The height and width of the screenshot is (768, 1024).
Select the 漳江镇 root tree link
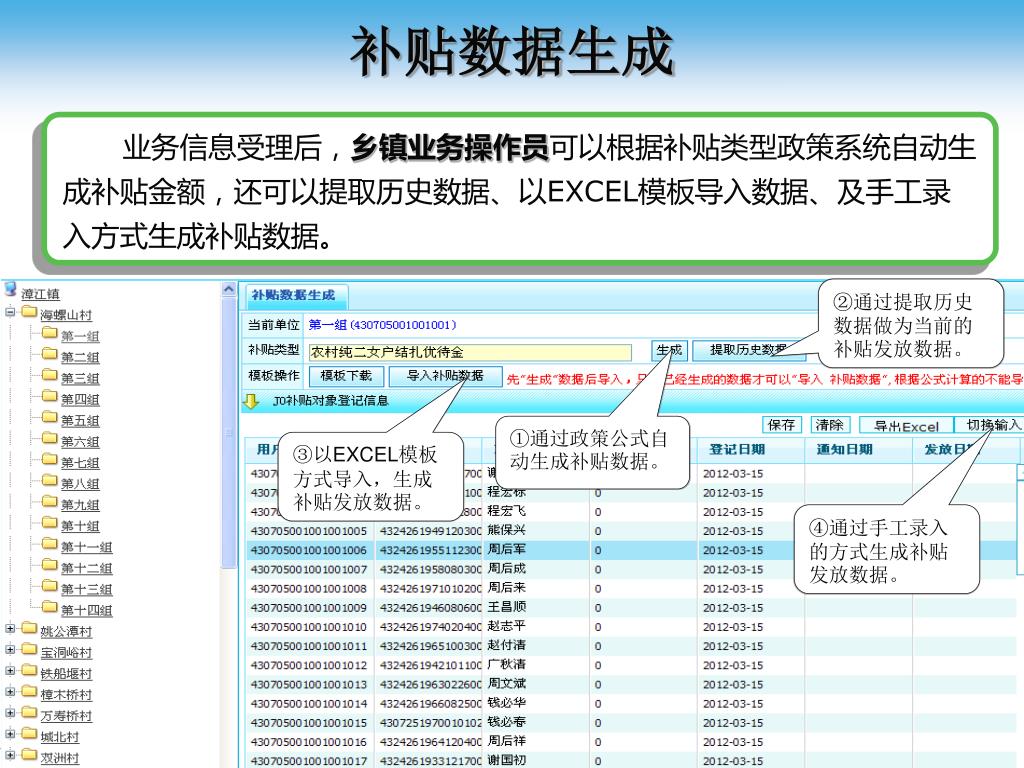[x=40, y=294]
